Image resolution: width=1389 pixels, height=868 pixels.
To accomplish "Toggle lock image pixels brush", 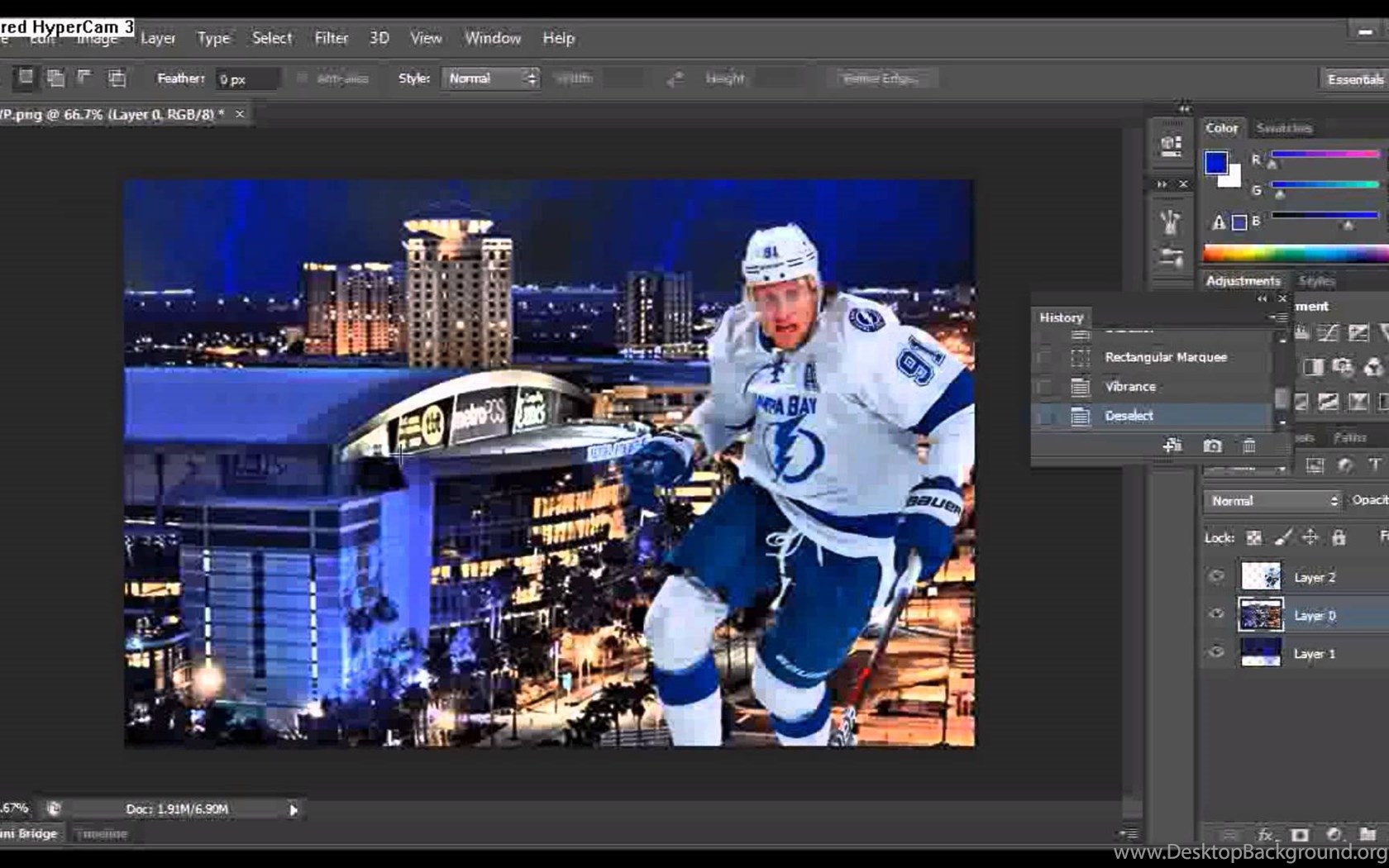I will (1282, 537).
